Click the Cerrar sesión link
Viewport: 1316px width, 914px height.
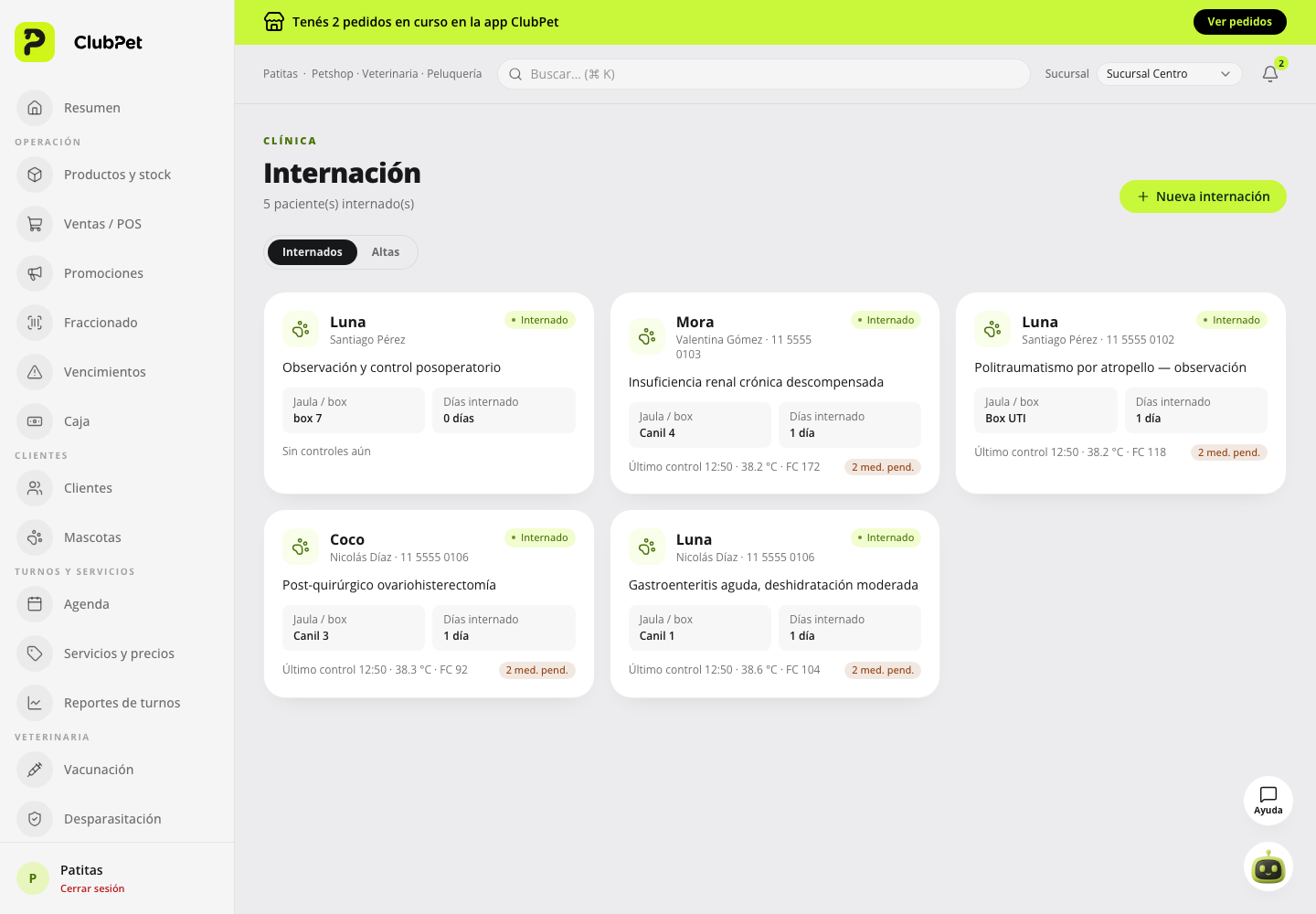[92, 888]
